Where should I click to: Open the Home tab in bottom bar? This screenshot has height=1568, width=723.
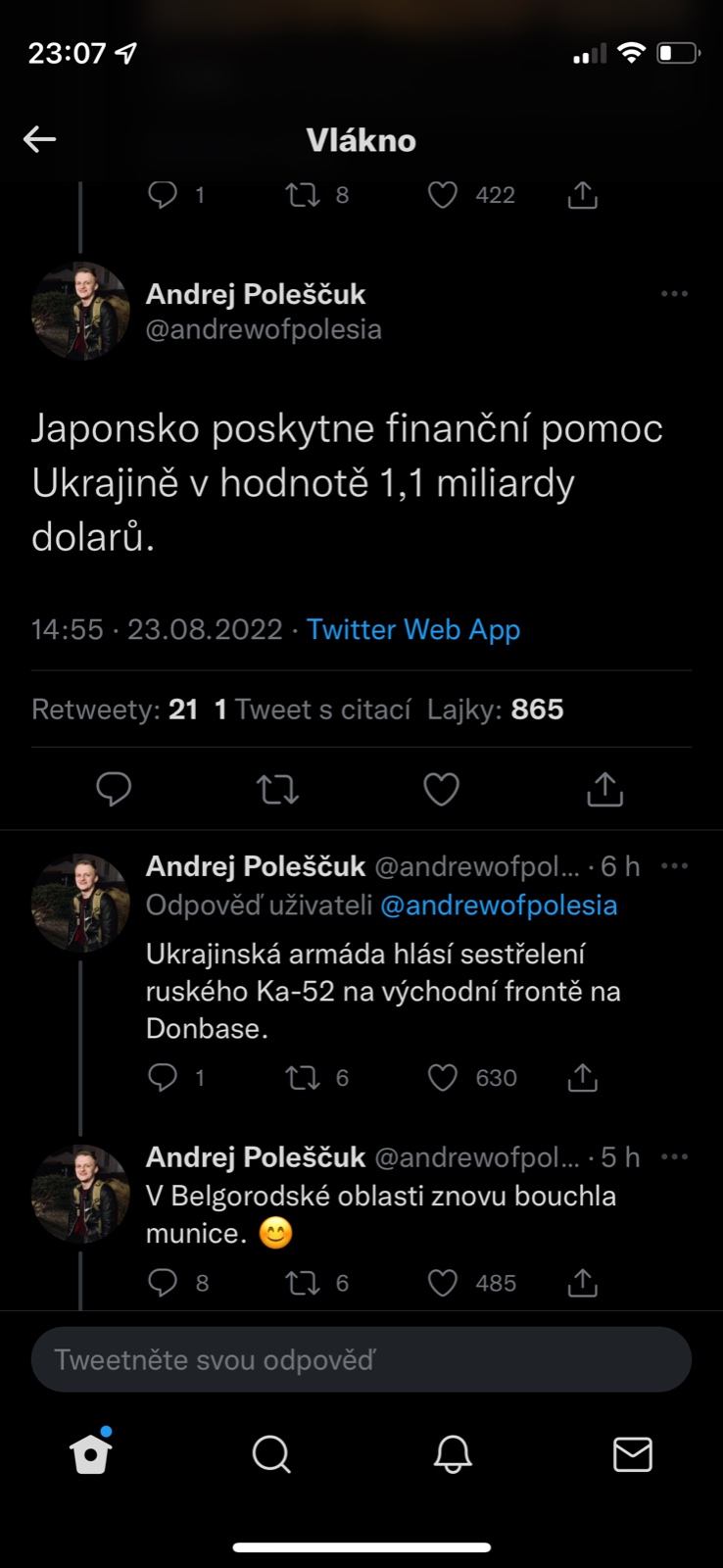(x=91, y=1454)
